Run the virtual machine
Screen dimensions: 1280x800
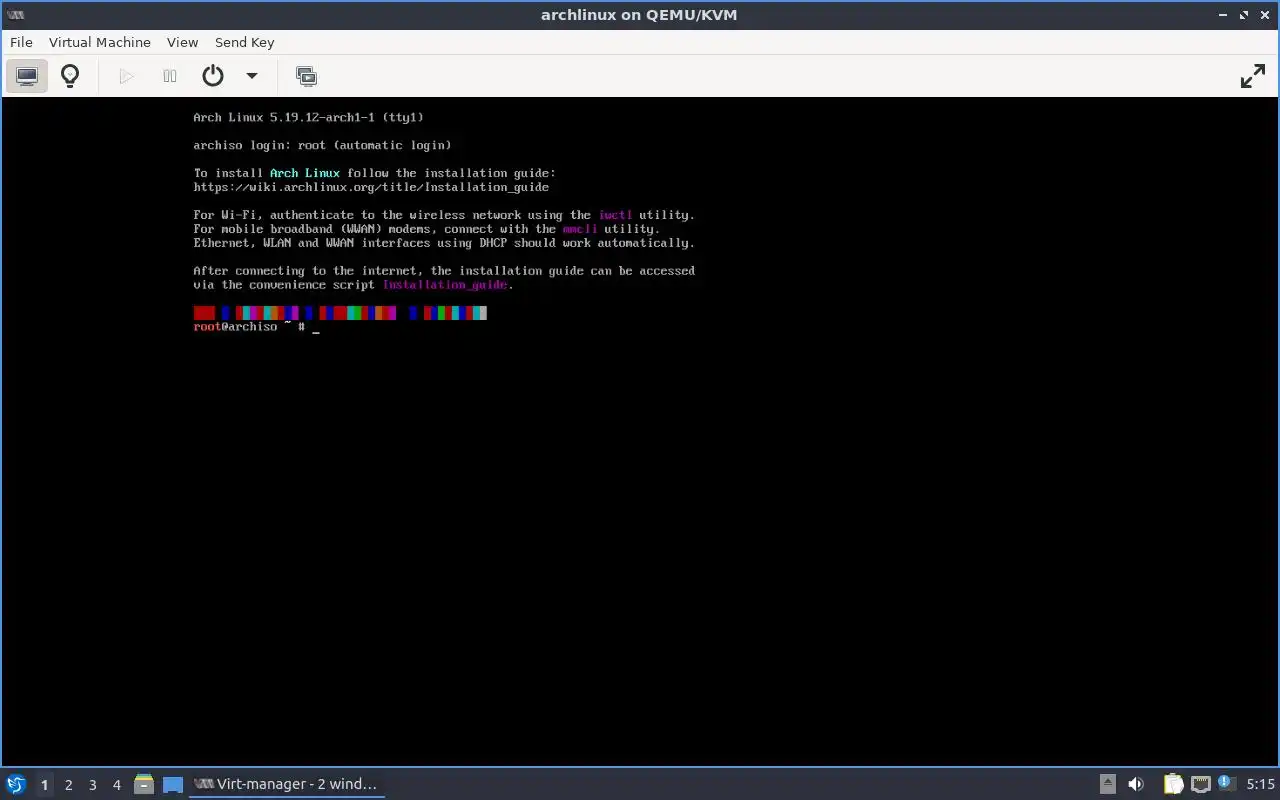click(x=126, y=76)
